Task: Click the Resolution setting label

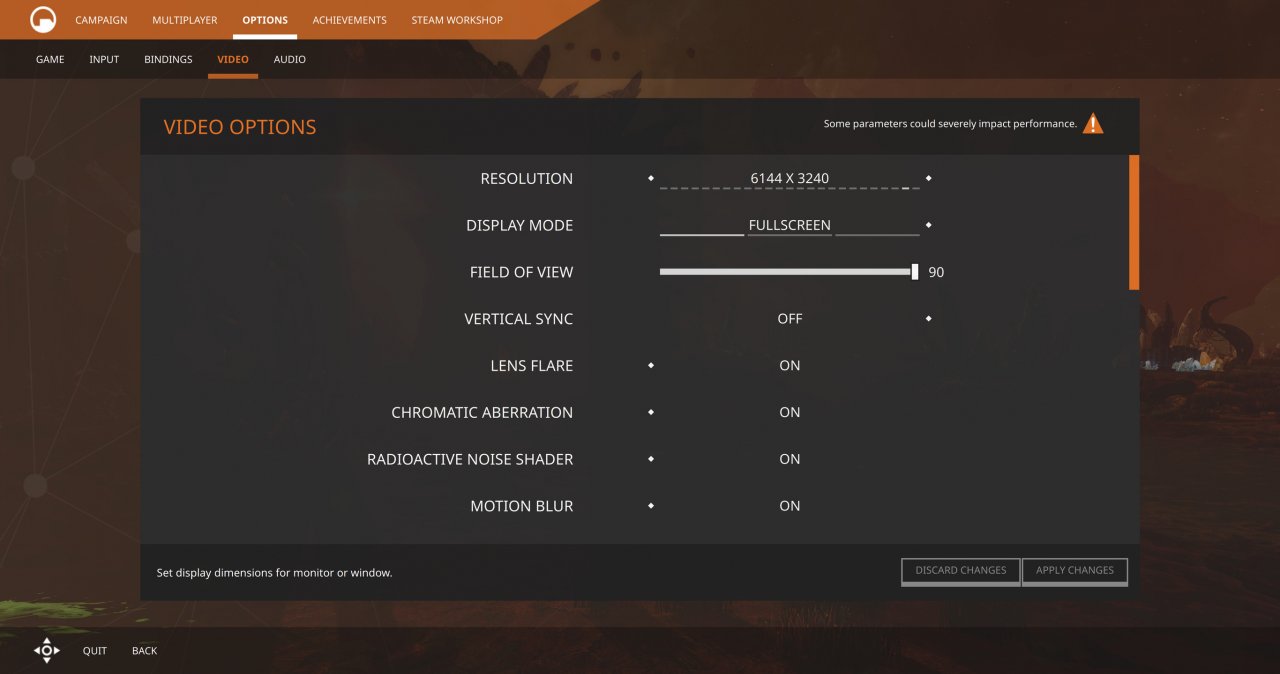Action: click(527, 178)
